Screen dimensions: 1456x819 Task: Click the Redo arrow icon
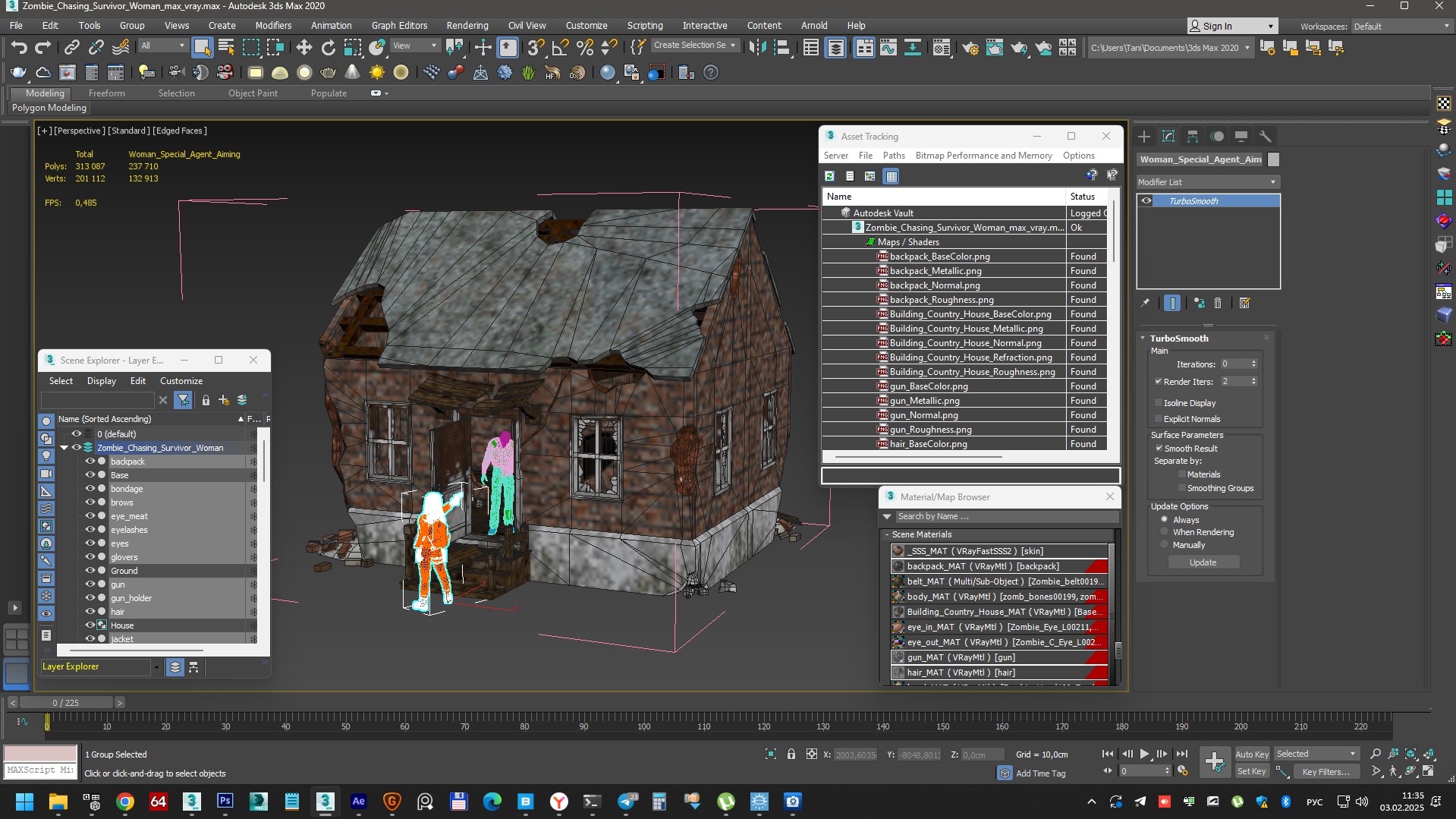click(43, 47)
